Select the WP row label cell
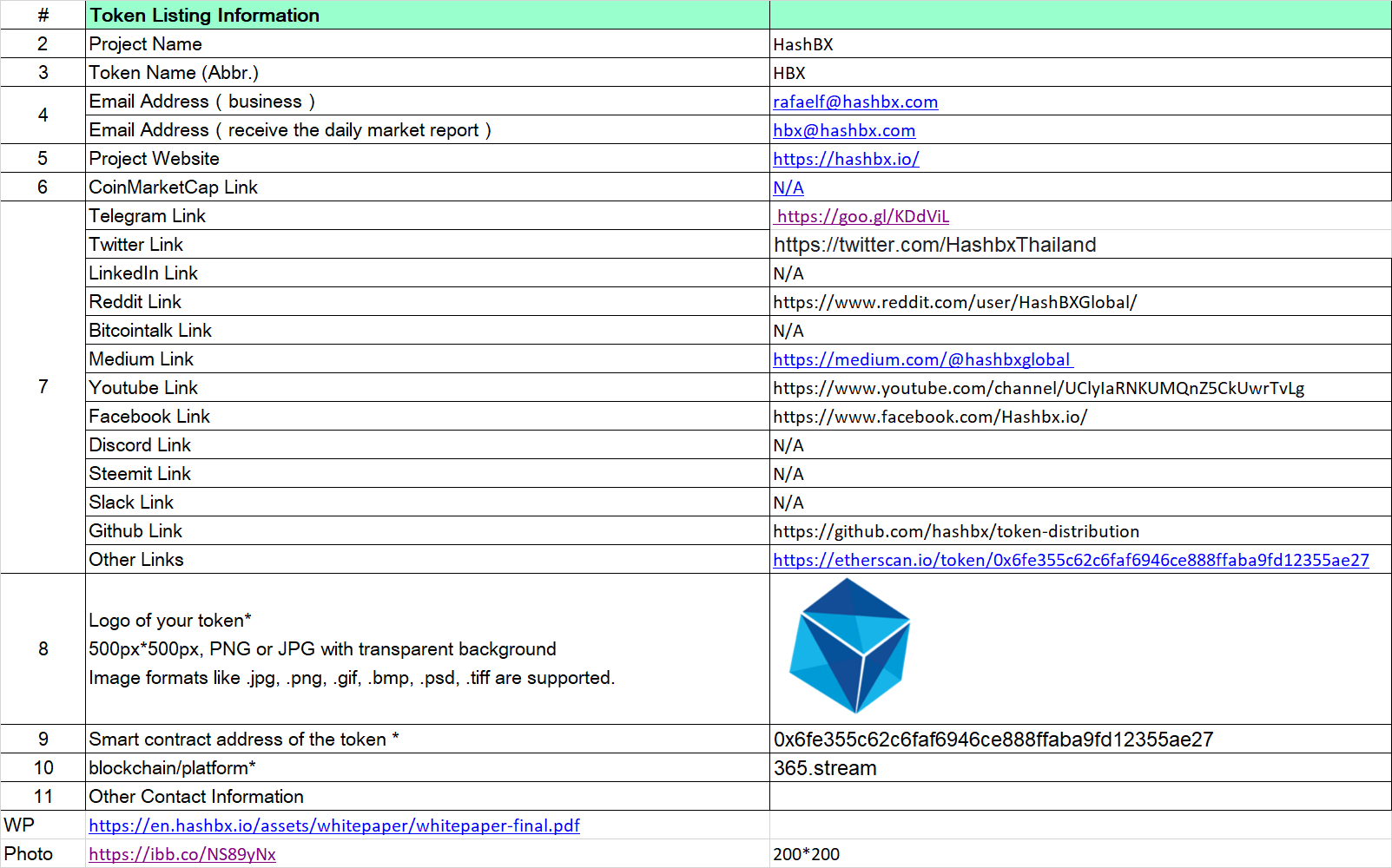The width and height of the screenshot is (1392, 868). [x=43, y=825]
